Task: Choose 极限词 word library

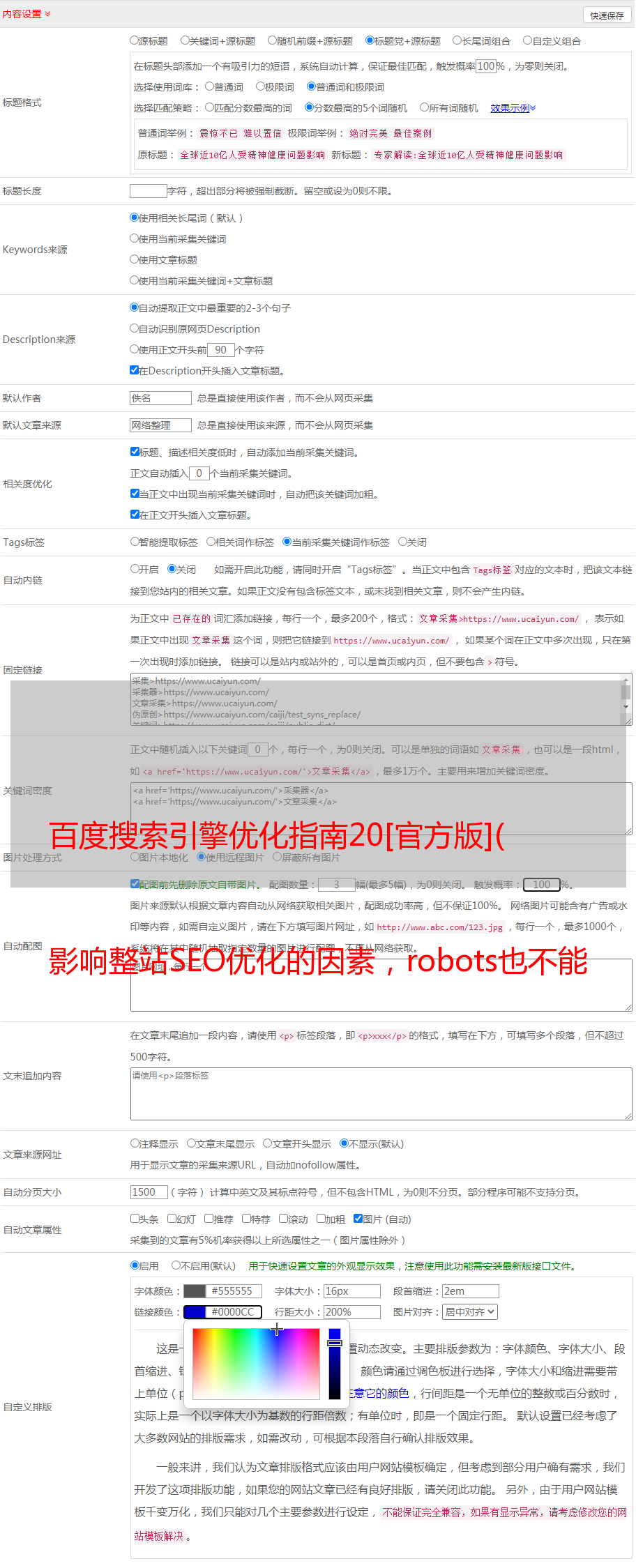Action: (x=260, y=86)
